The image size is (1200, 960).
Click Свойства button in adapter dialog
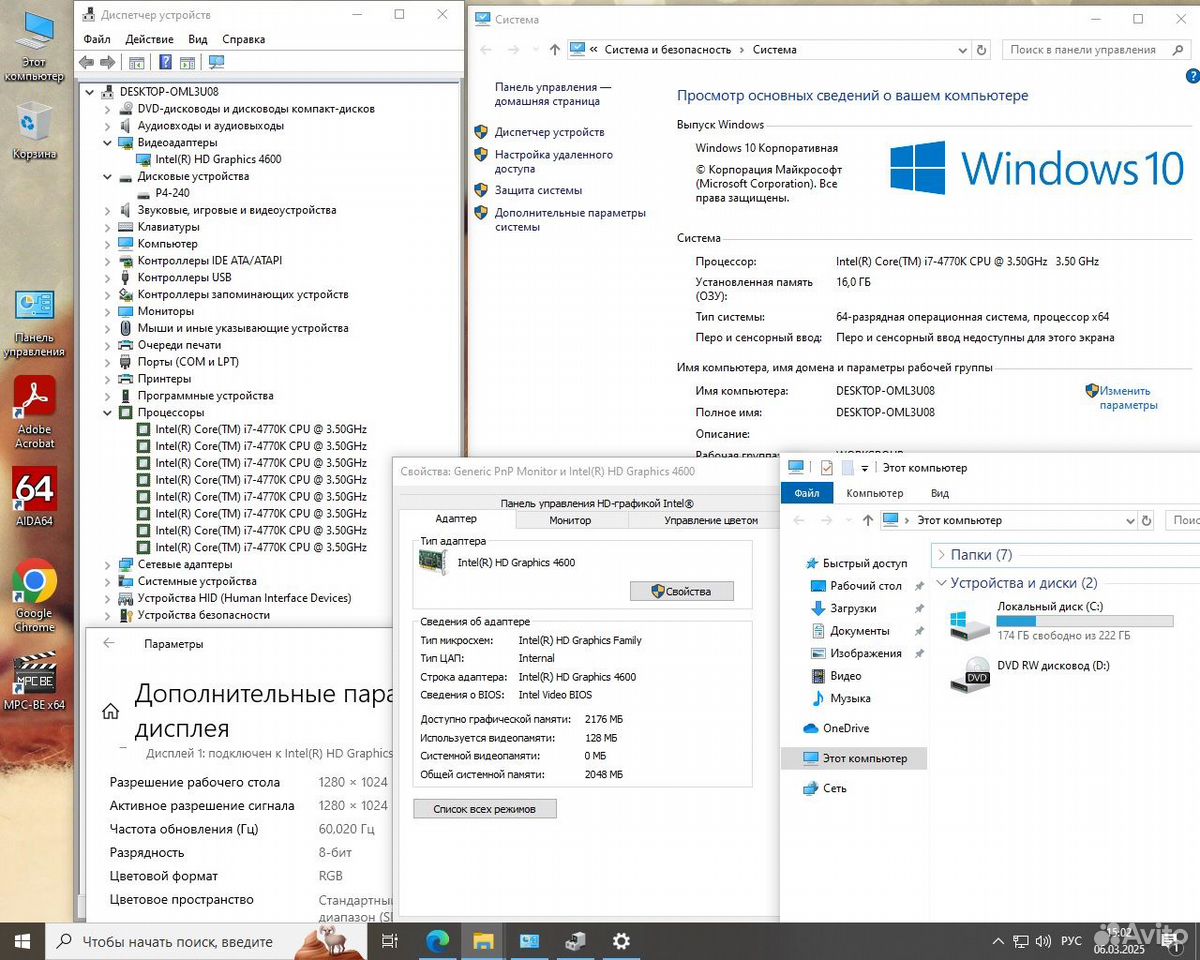click(x=682, y=591)
